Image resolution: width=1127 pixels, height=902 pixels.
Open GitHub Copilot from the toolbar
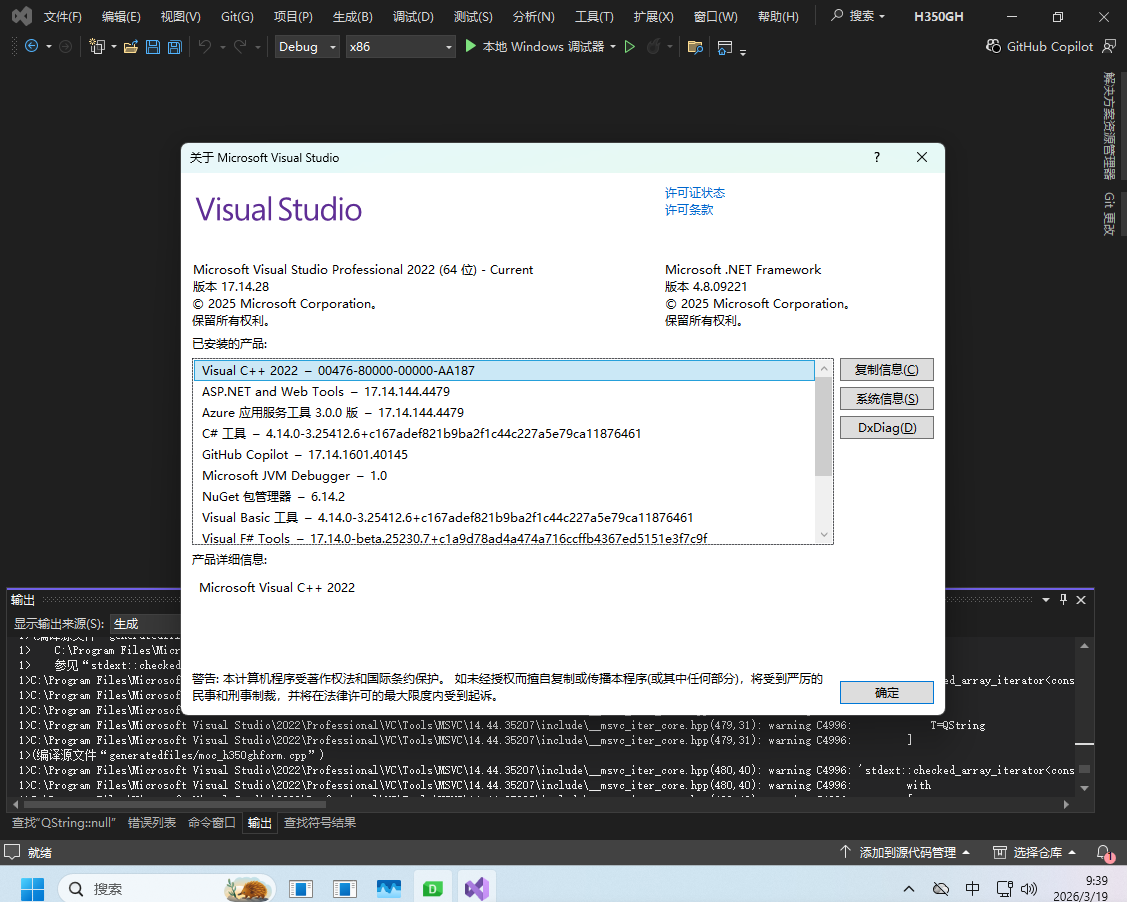(1039, 46)
